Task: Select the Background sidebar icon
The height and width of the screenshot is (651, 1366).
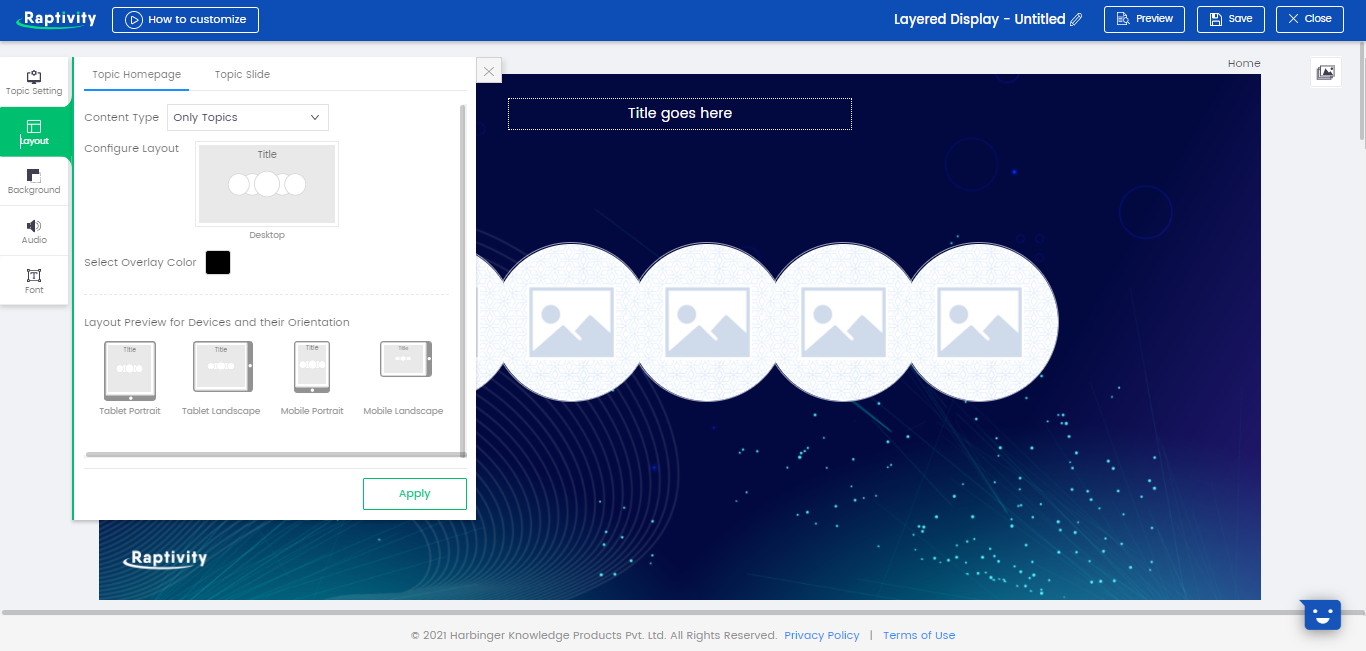Action: (34, 181)
